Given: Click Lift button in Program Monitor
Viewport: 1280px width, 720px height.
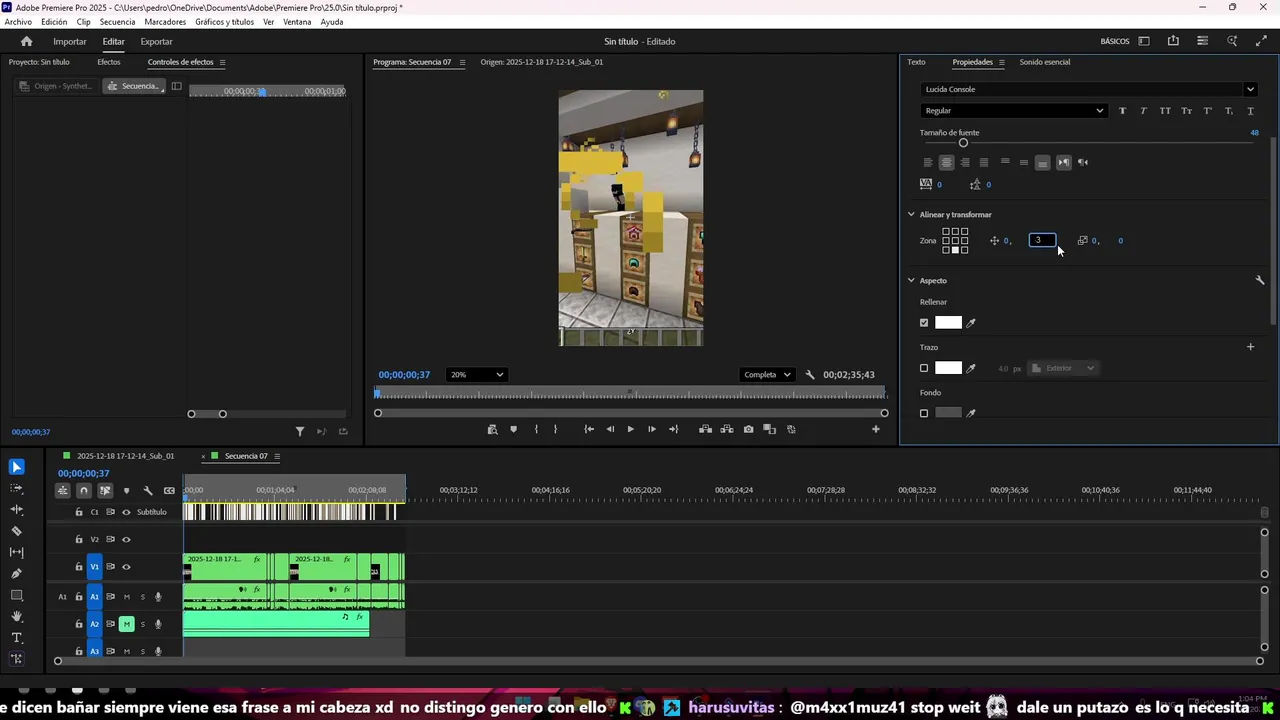Looking at the screenshot, I should [x=705, y=429].
